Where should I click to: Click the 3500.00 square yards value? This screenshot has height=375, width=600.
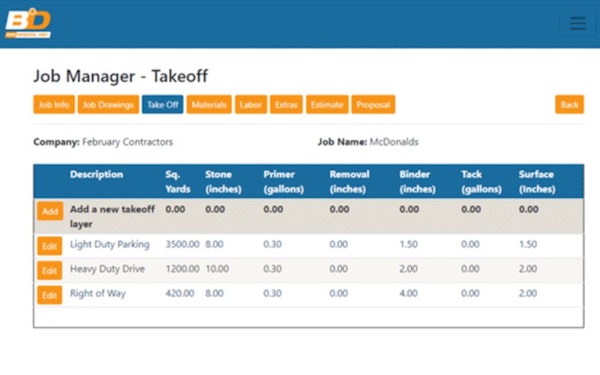[x=182, y=244]
